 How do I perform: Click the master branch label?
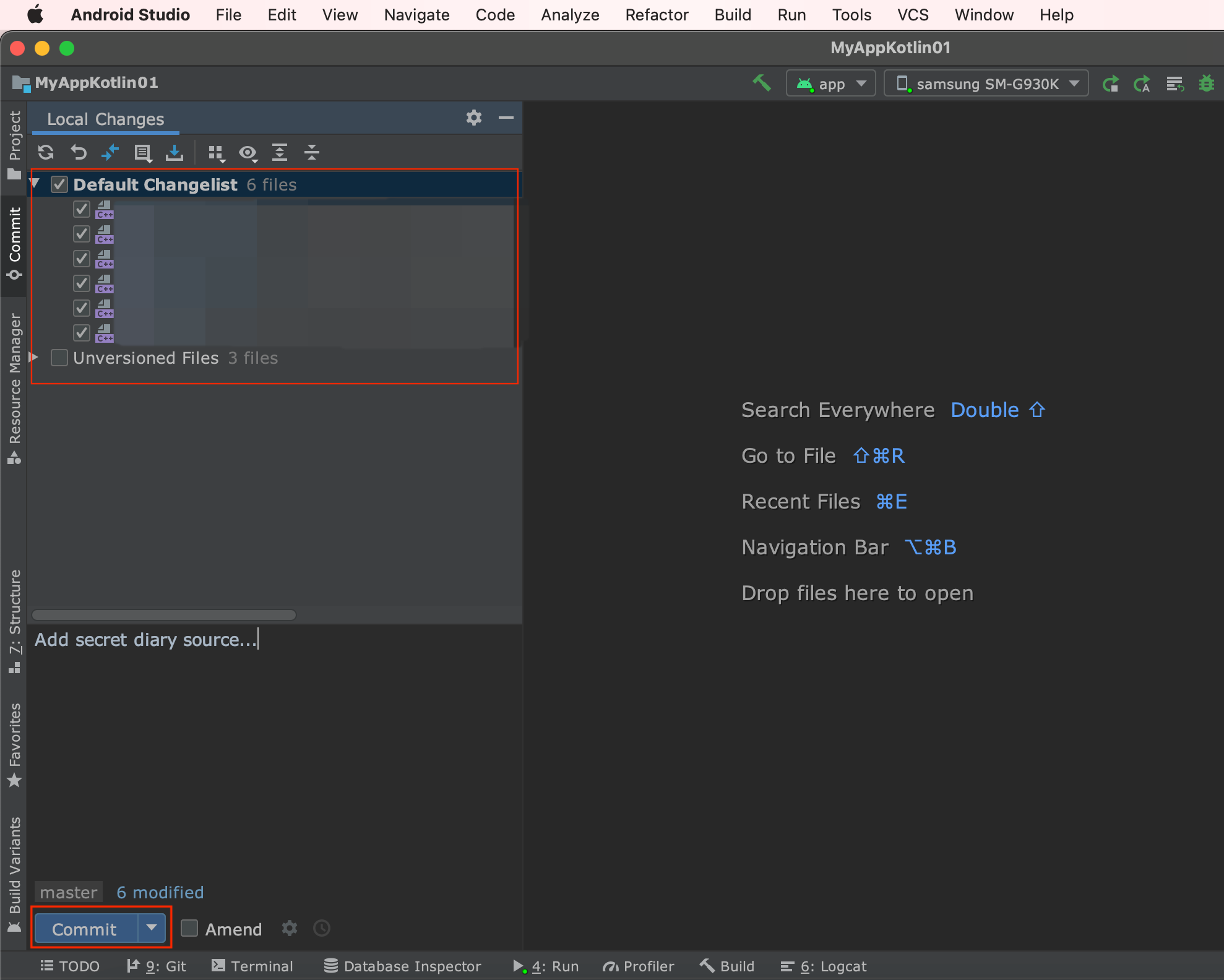point(69,892)
